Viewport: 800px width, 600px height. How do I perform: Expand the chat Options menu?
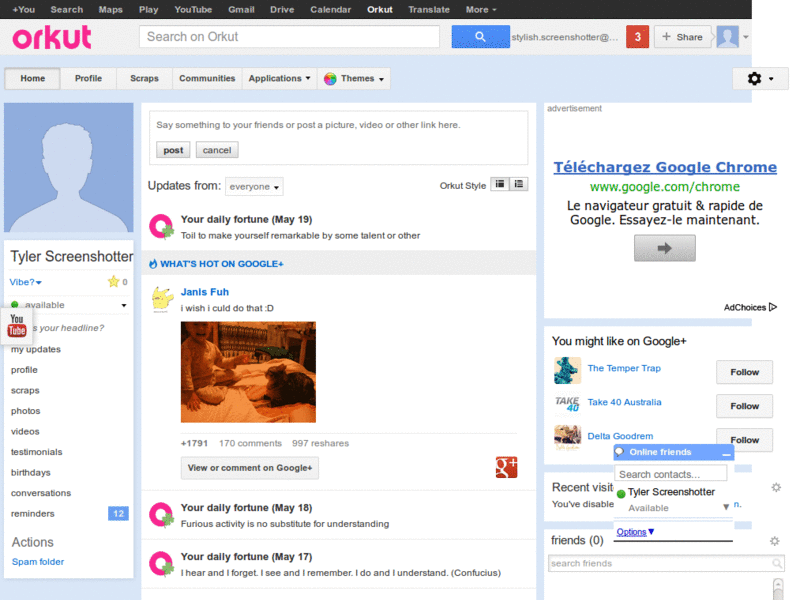[635, 532]
